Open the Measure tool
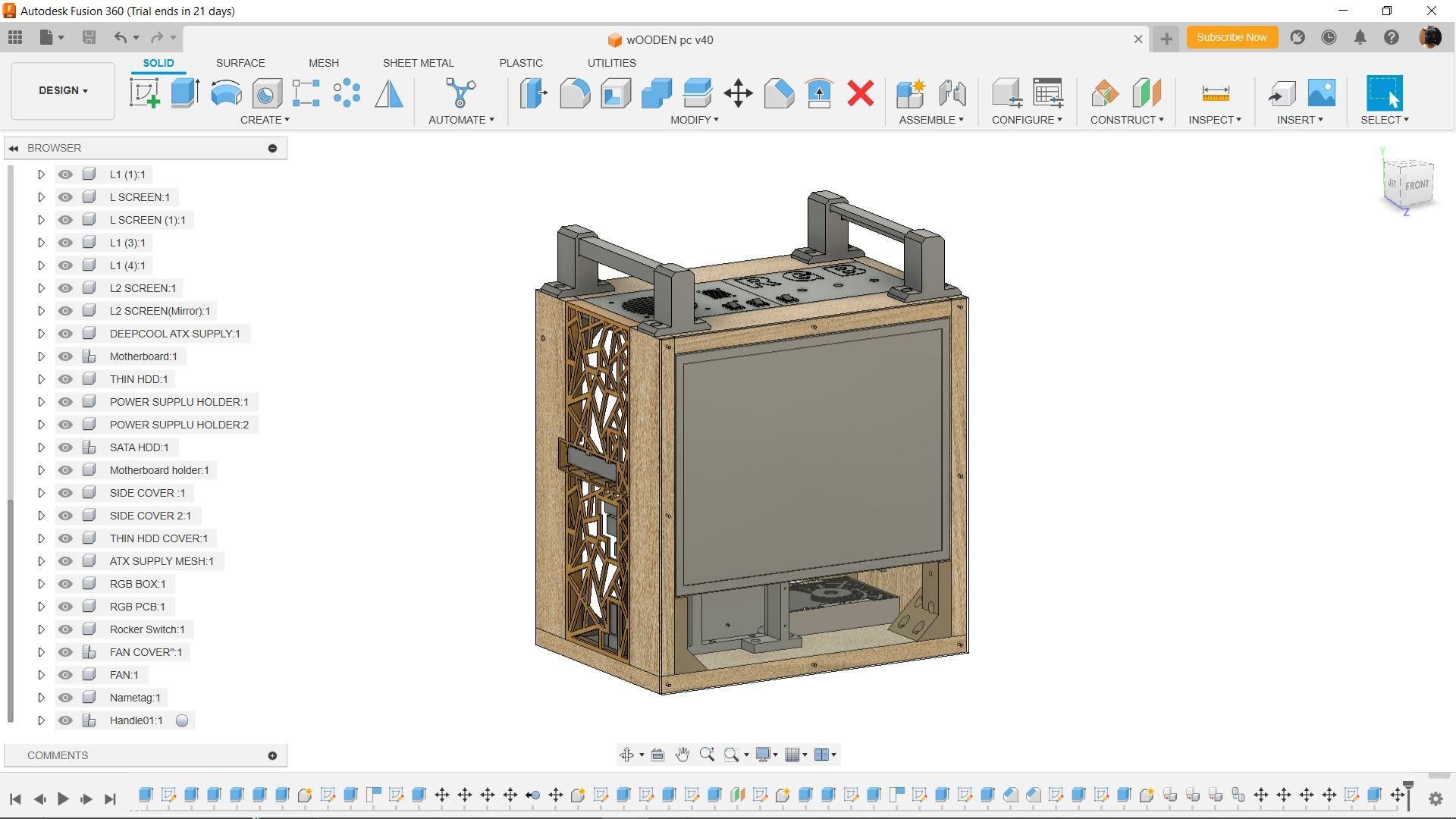1456x819 pixels. pos(1214,93)
